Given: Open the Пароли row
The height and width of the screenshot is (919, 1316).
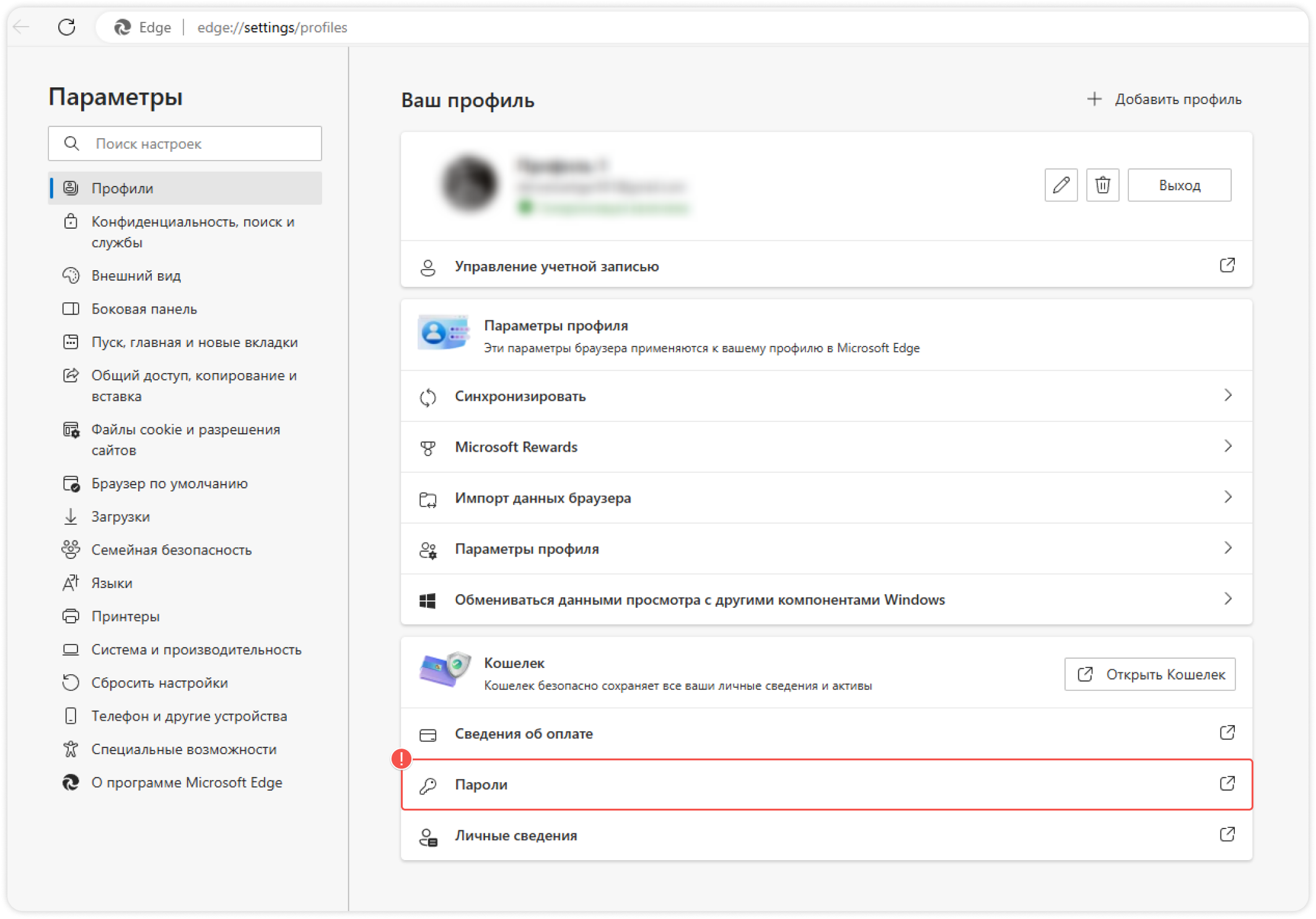Looking at the screenshot, I should coord(827,785).
